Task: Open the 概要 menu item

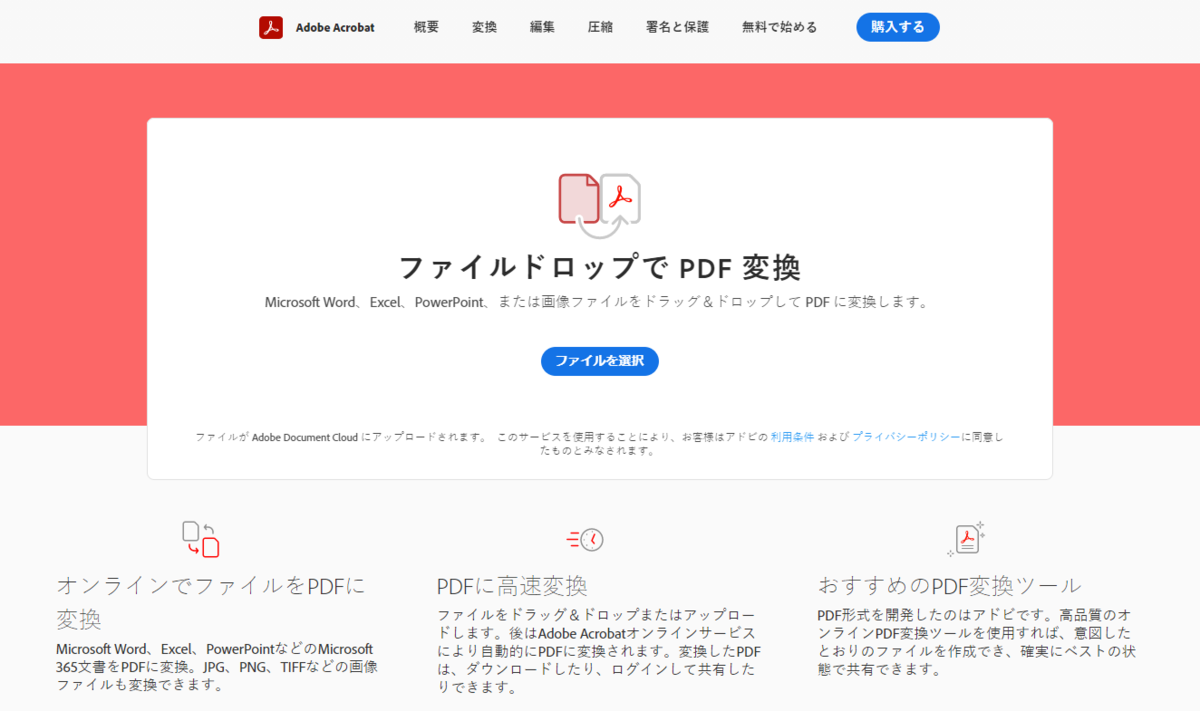Action: coord(426,27)
